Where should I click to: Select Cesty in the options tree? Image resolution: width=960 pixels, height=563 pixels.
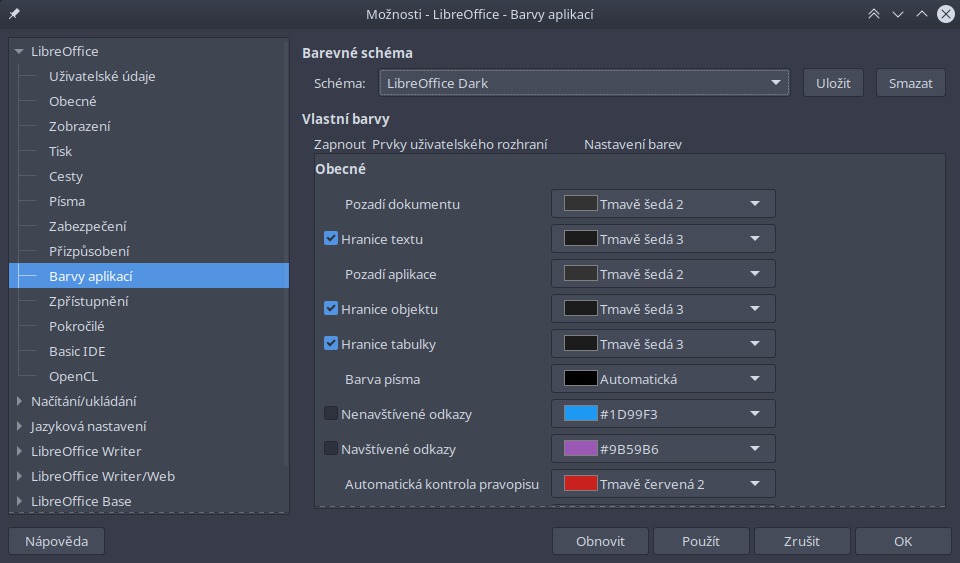pos(66,176)
